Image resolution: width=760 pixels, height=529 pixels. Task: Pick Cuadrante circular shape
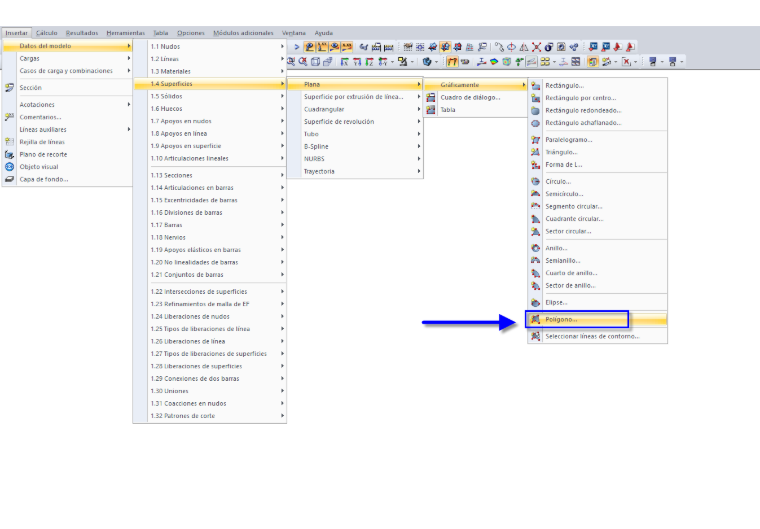597,219
